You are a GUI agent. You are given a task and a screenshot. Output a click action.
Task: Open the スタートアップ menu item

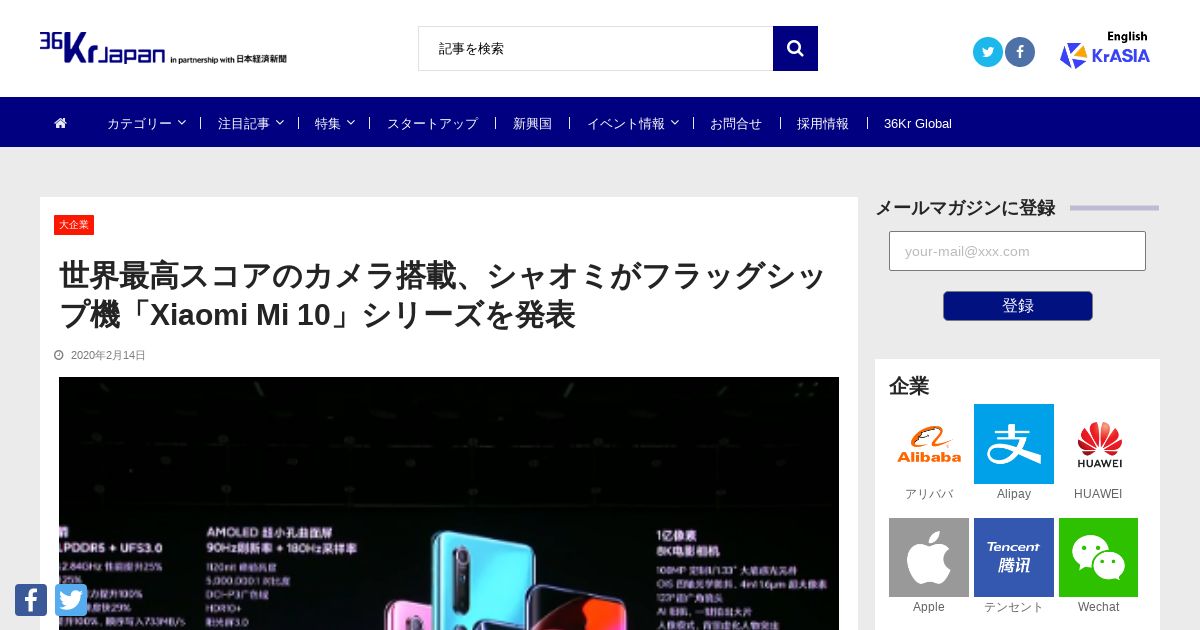(x=432, y=123)
